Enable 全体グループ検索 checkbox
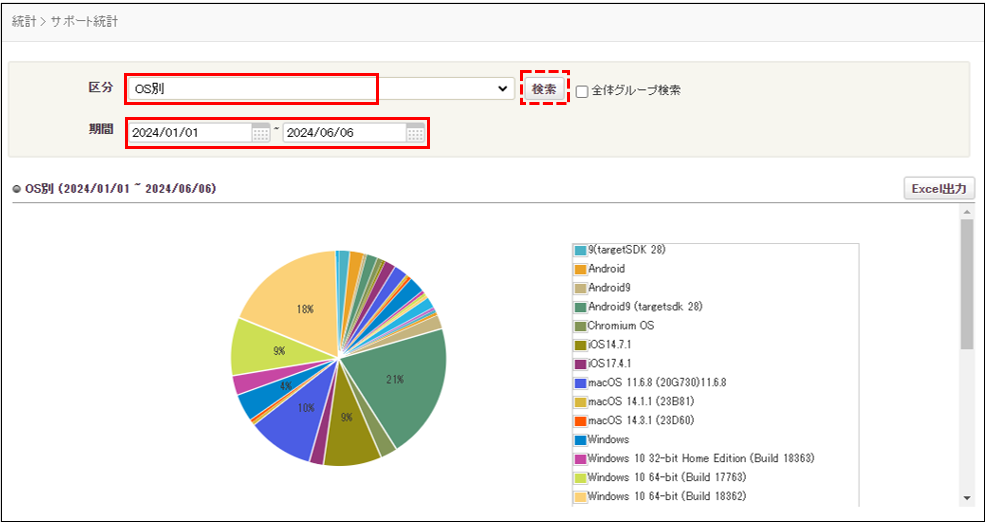985x522 pixels. 582,92
